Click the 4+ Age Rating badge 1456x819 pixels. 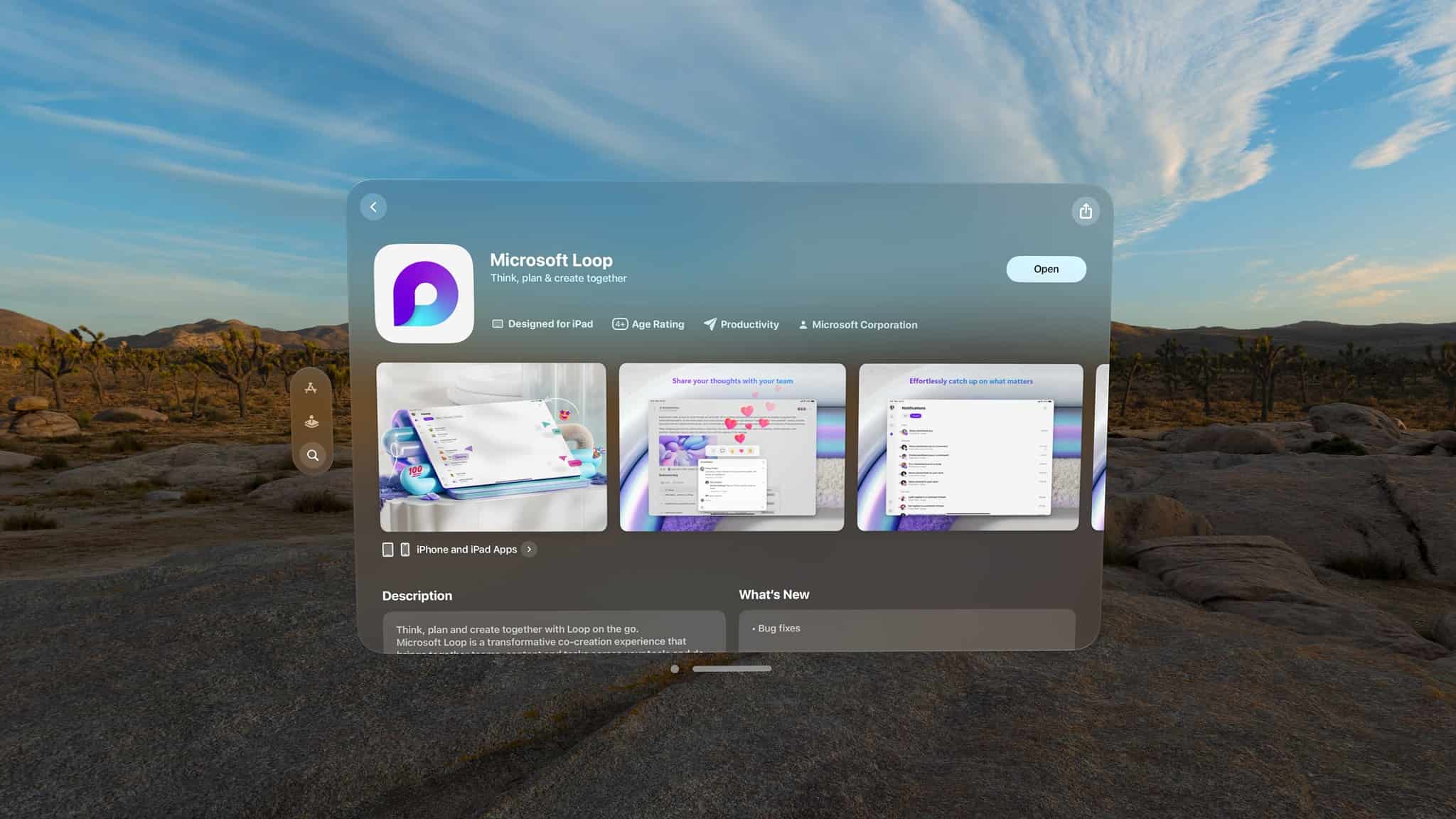[x=620, y=324]
